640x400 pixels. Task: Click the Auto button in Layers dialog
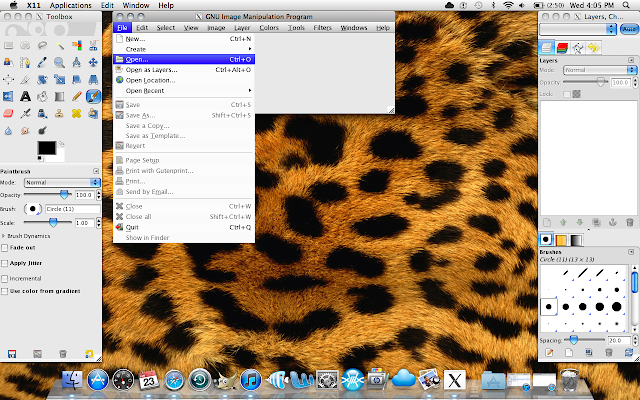[x=629, y=29]
